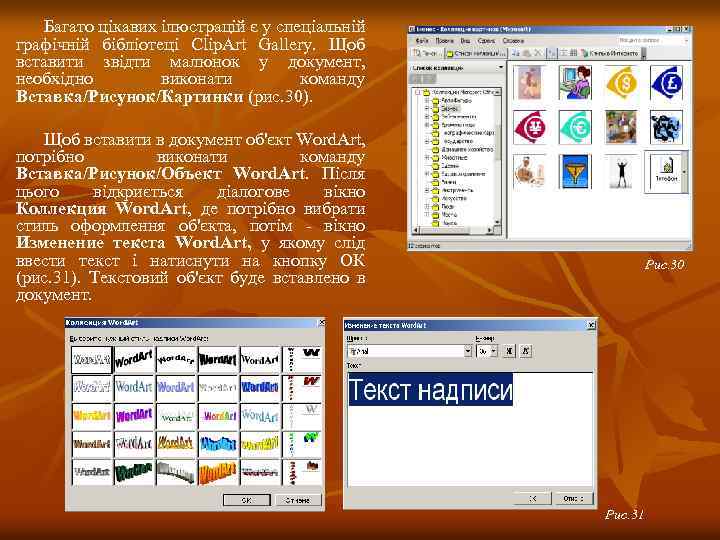This screenshot has height=540, width=720.
Task: Click the Поиск toolbar button
Action: click(x=426, y=53)
